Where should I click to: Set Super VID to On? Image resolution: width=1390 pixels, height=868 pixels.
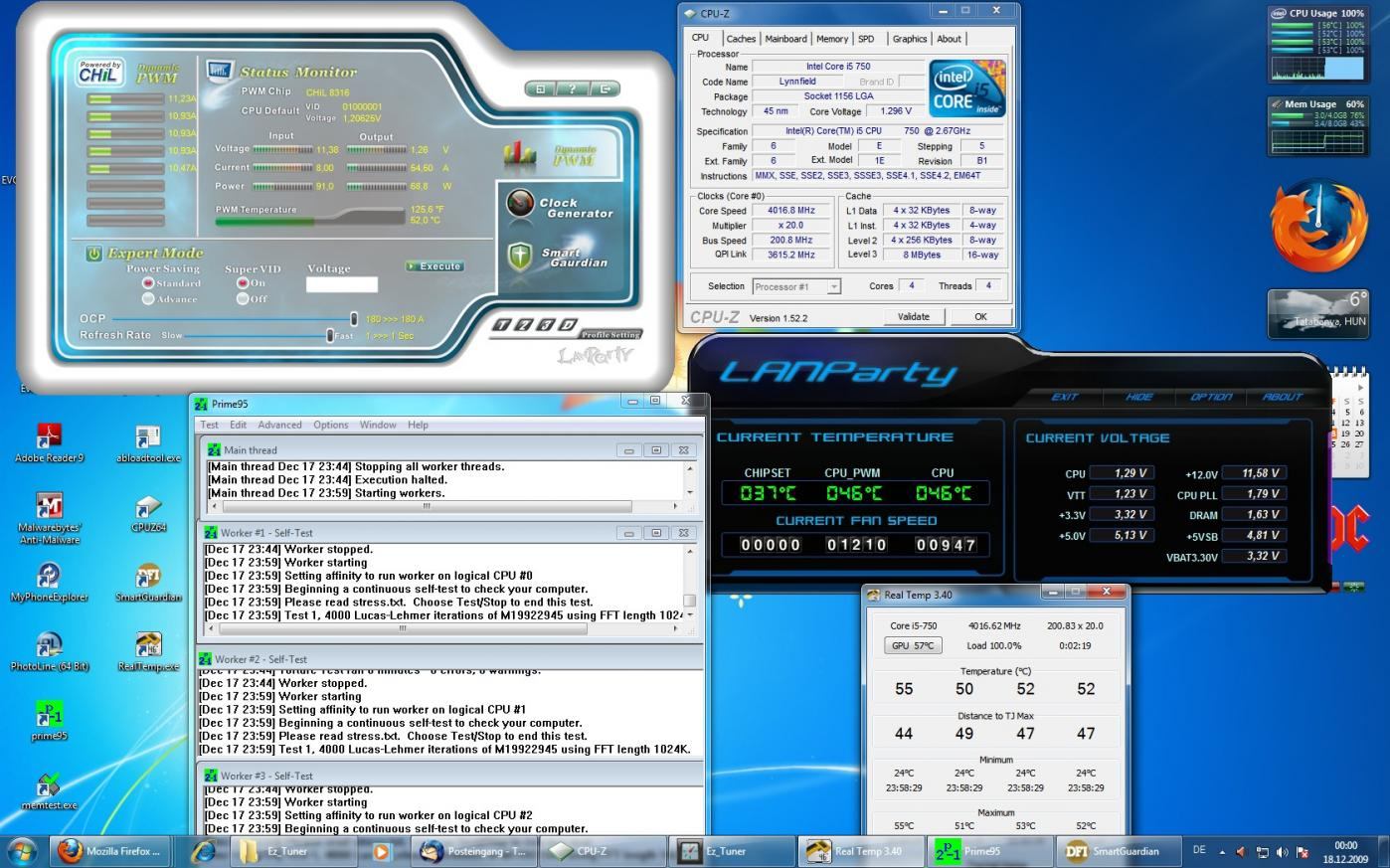[242, 283]
